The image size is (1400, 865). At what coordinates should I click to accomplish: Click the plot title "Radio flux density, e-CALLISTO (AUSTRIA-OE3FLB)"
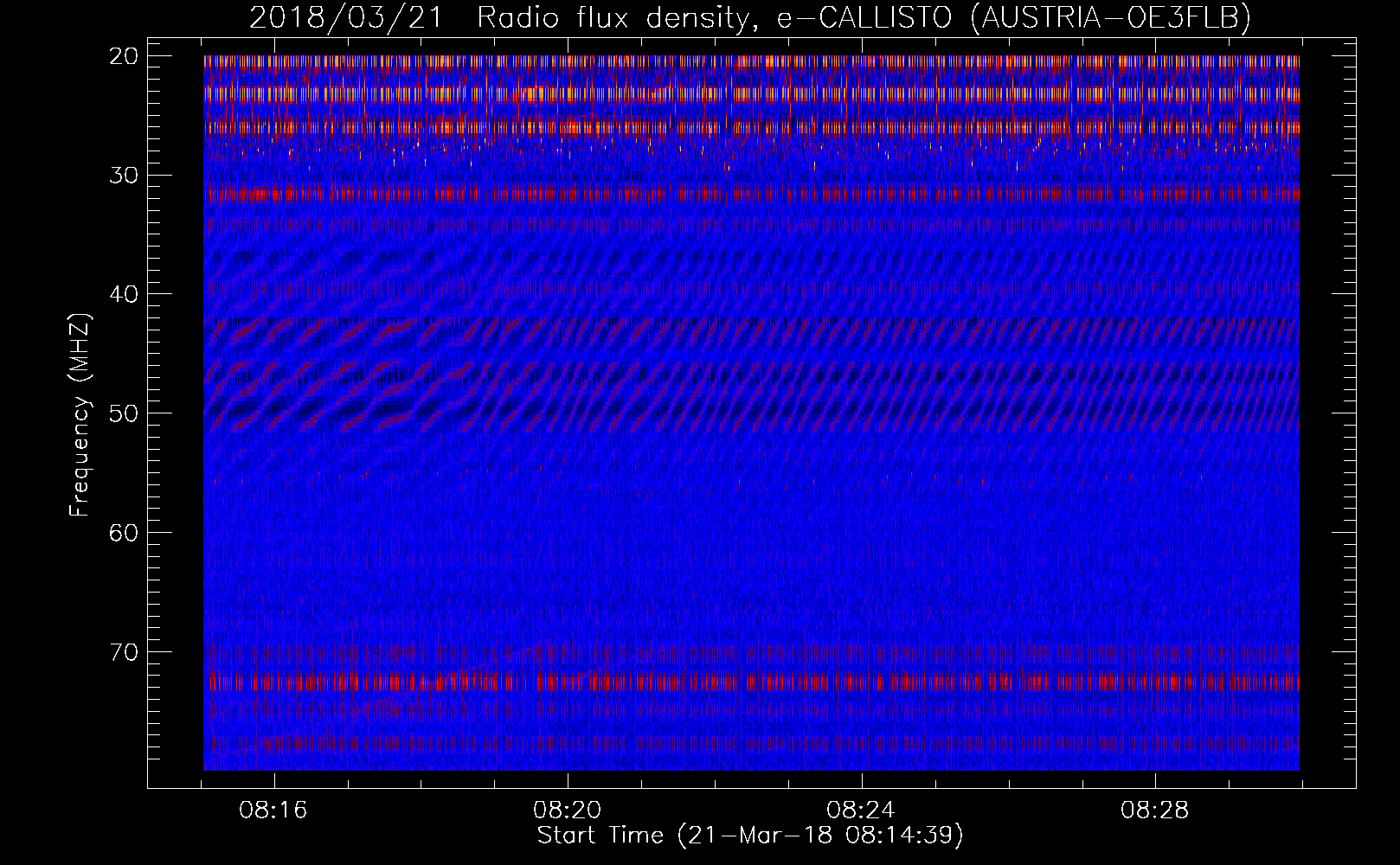click(x=864, y=18)
